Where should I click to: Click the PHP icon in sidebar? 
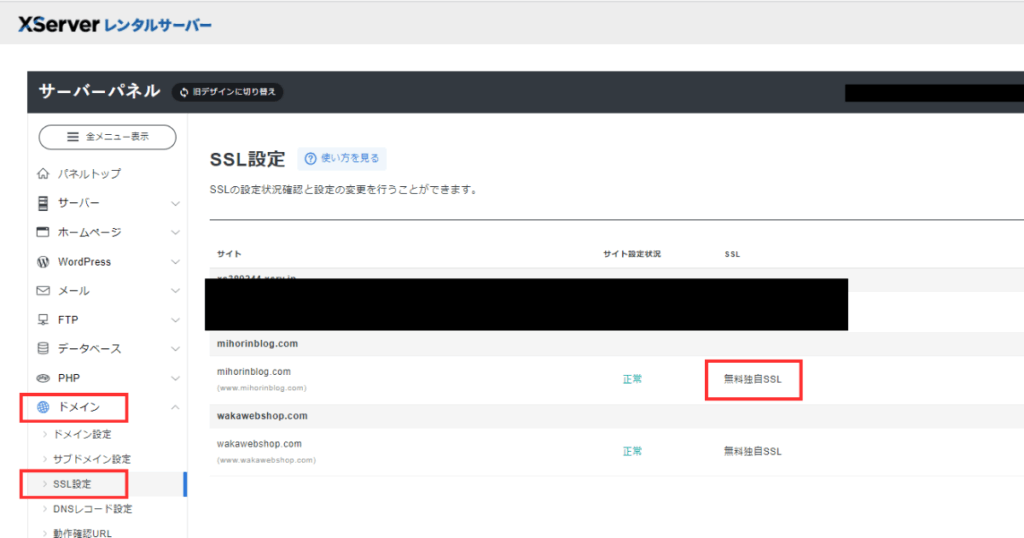[43, 378]
